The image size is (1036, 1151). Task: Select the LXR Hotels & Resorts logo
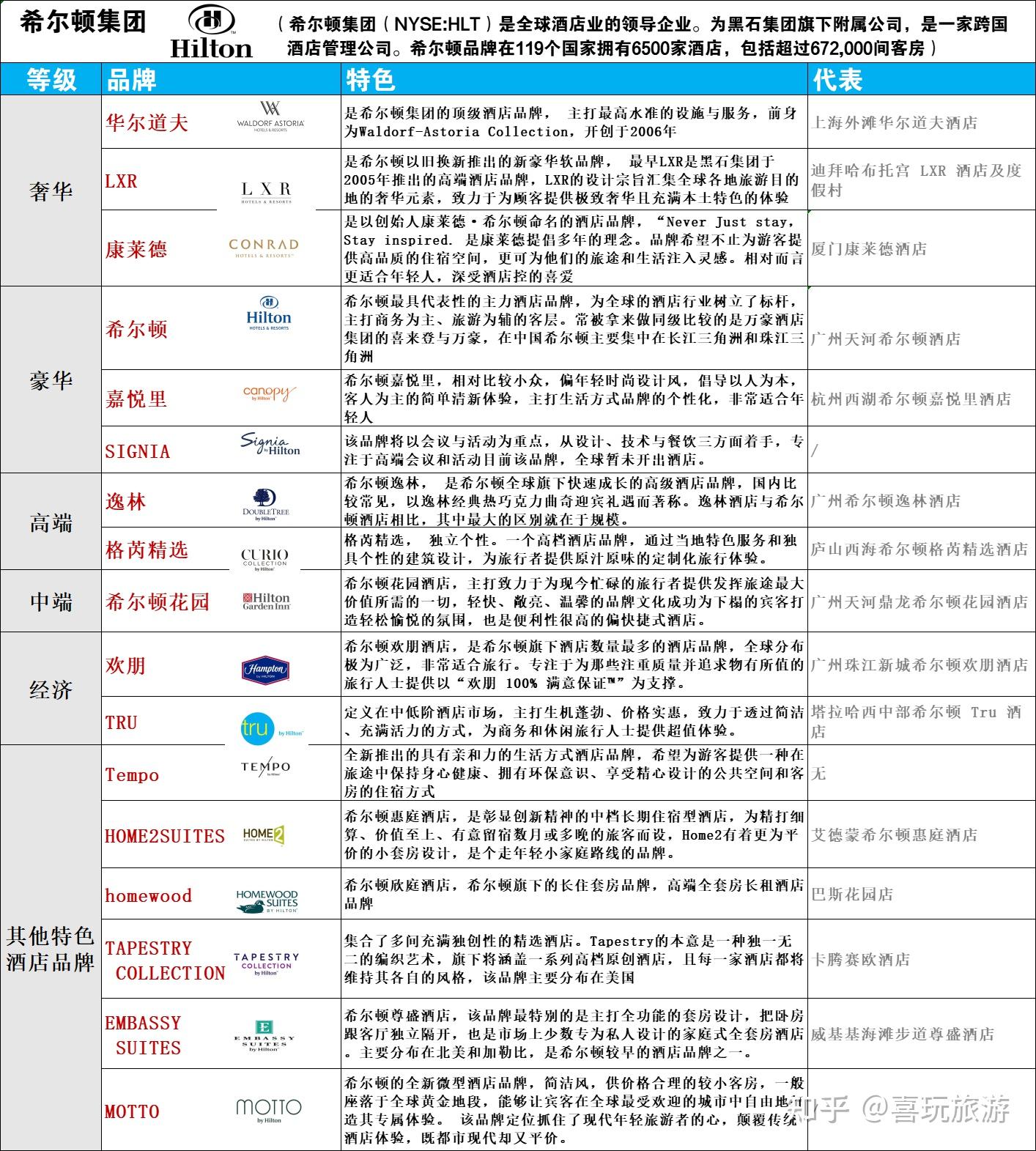[x=267, y=193]
